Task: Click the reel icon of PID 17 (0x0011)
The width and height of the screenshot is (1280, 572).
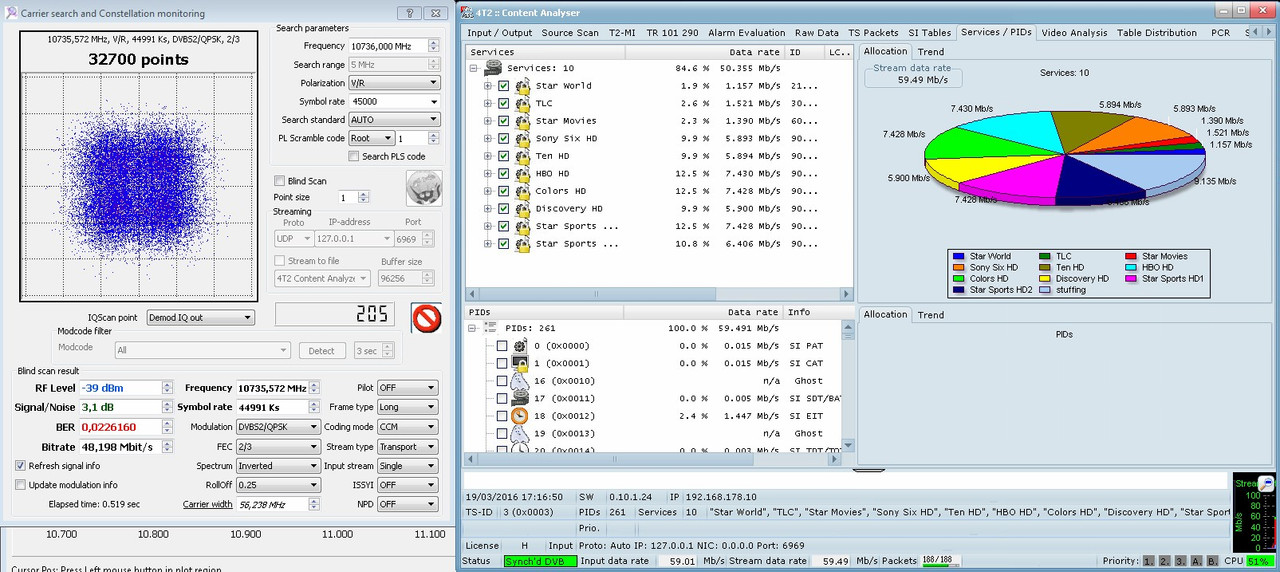Action: point(520,398)
